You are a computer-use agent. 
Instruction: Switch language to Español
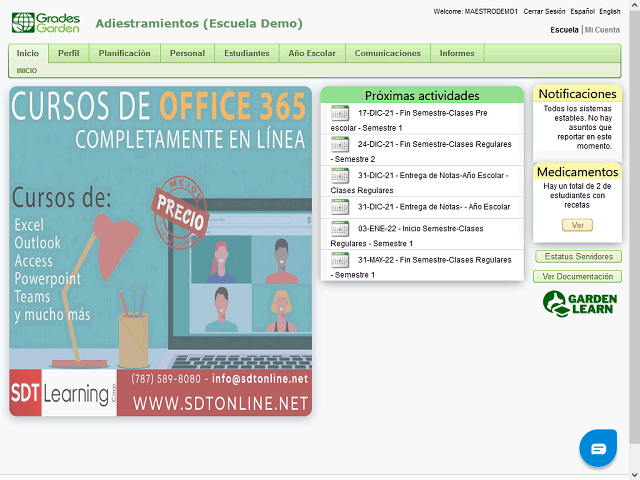tap(582, 11)
